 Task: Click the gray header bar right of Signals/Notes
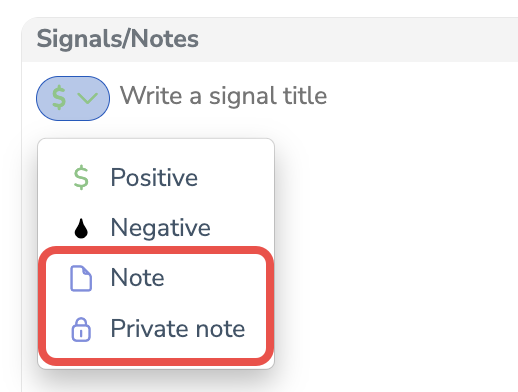click(x=358, y=39)
